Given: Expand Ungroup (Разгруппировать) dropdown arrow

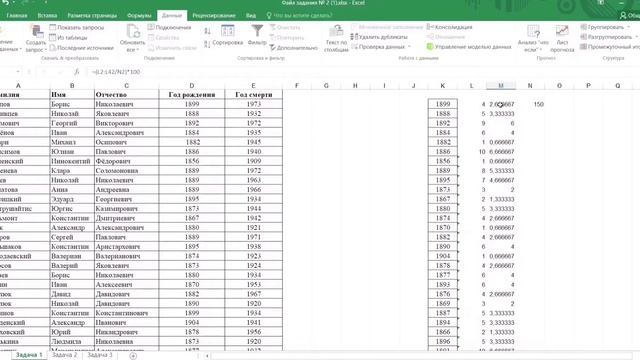Looking at the screenshot, I should coord(636,37).
